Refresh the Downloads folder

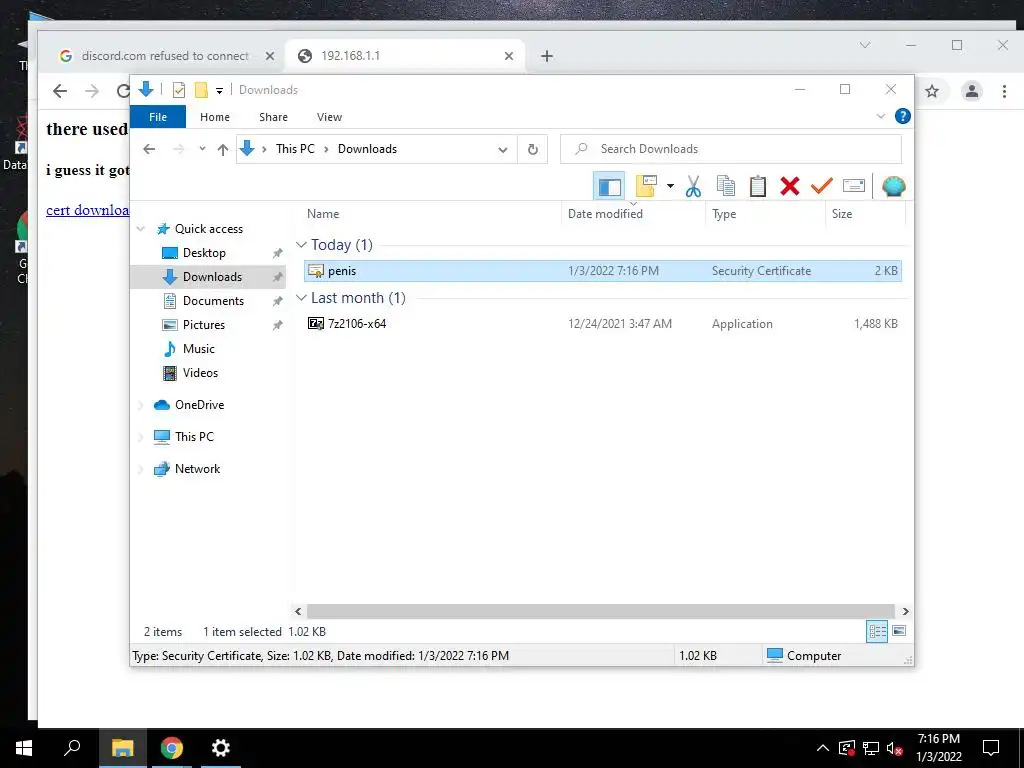(533, 150)
